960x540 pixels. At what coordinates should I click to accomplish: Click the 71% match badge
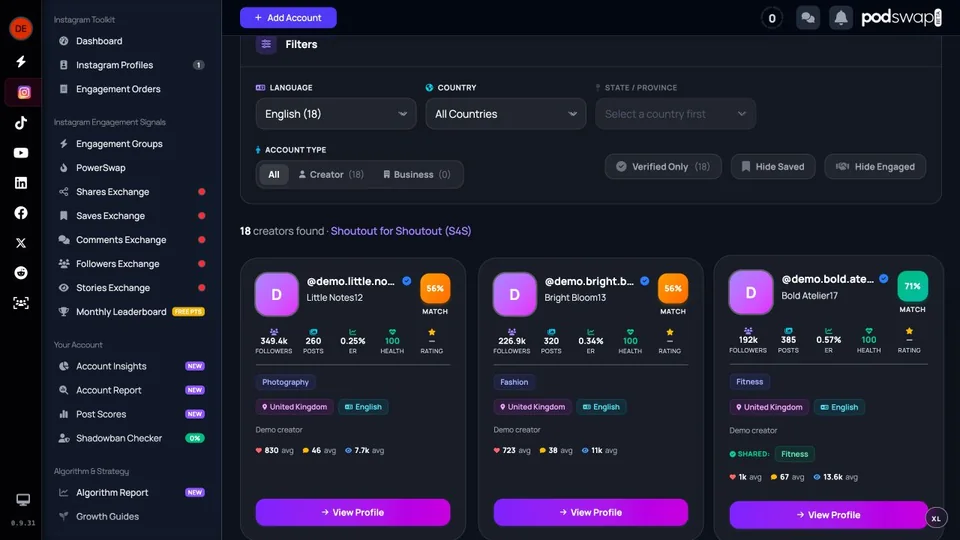tap(912, 286)
